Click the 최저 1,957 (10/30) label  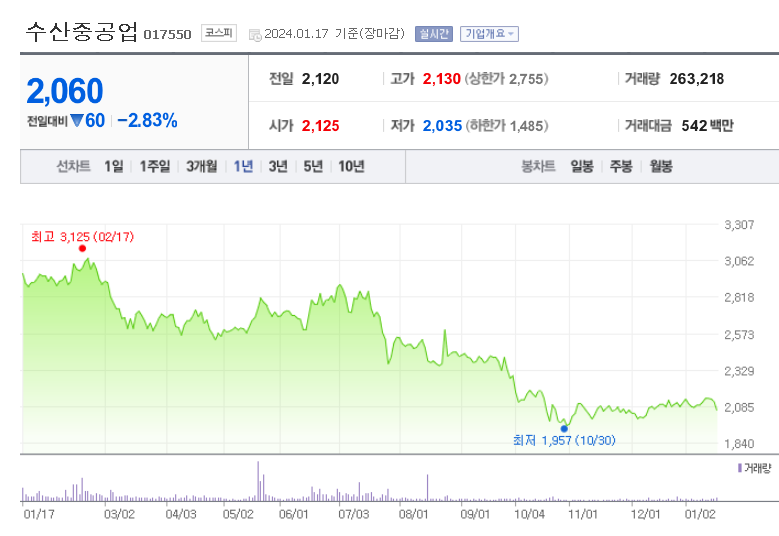564,440
